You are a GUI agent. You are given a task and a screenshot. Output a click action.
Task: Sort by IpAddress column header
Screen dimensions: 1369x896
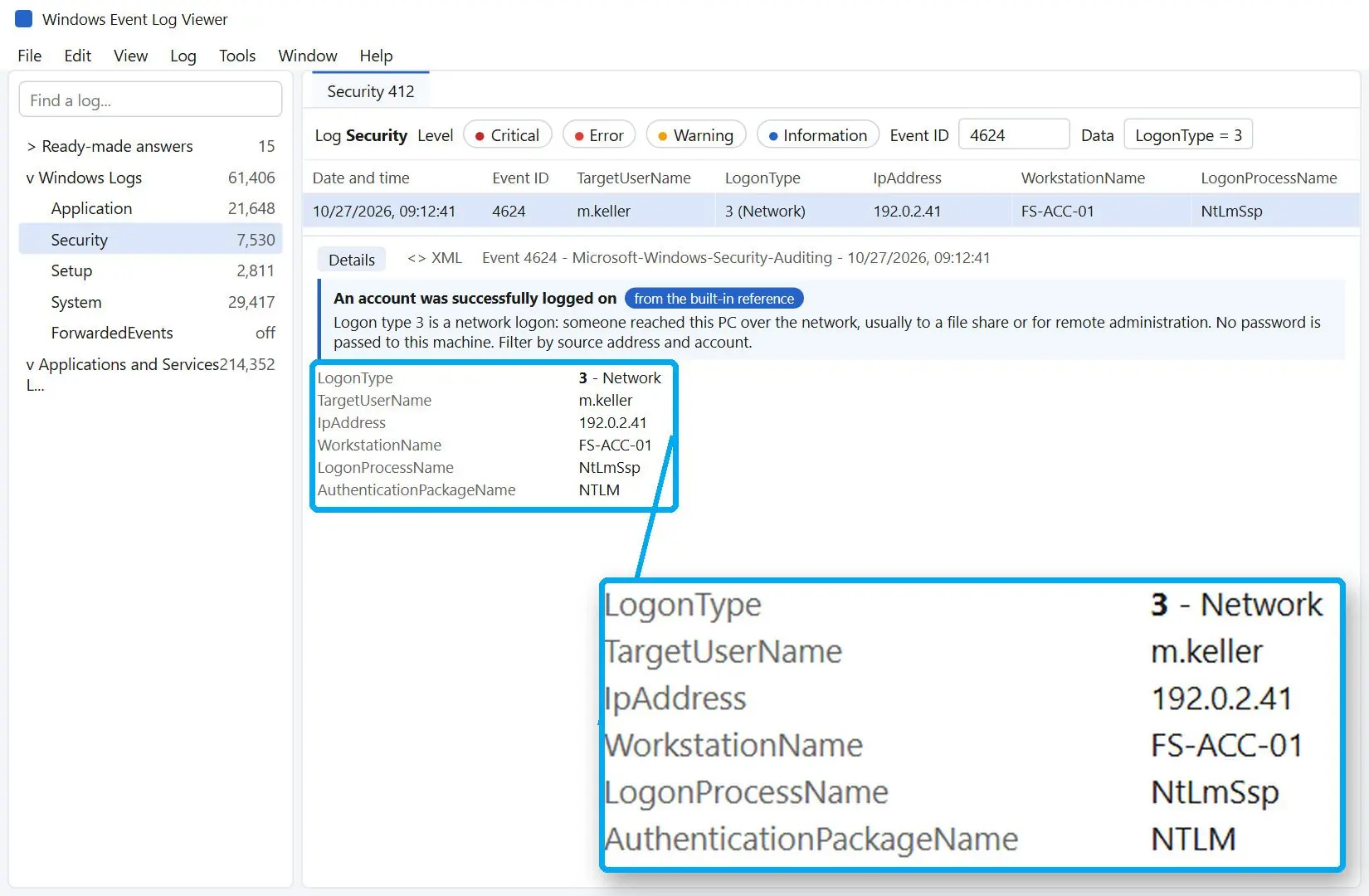click(x=907, y=178)
